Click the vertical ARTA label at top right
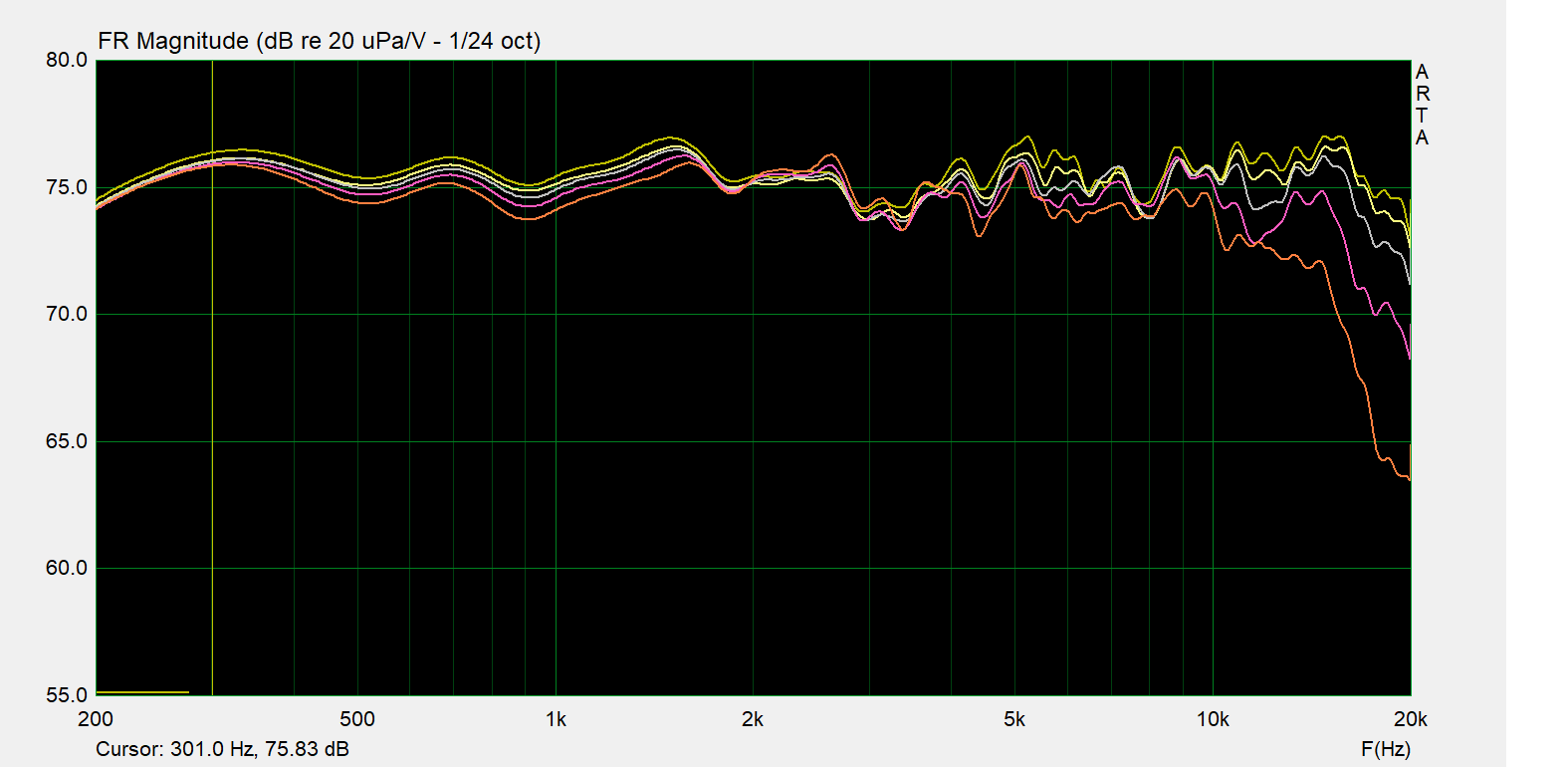Screen dimensions: 1568x767 coord(1422,105)
